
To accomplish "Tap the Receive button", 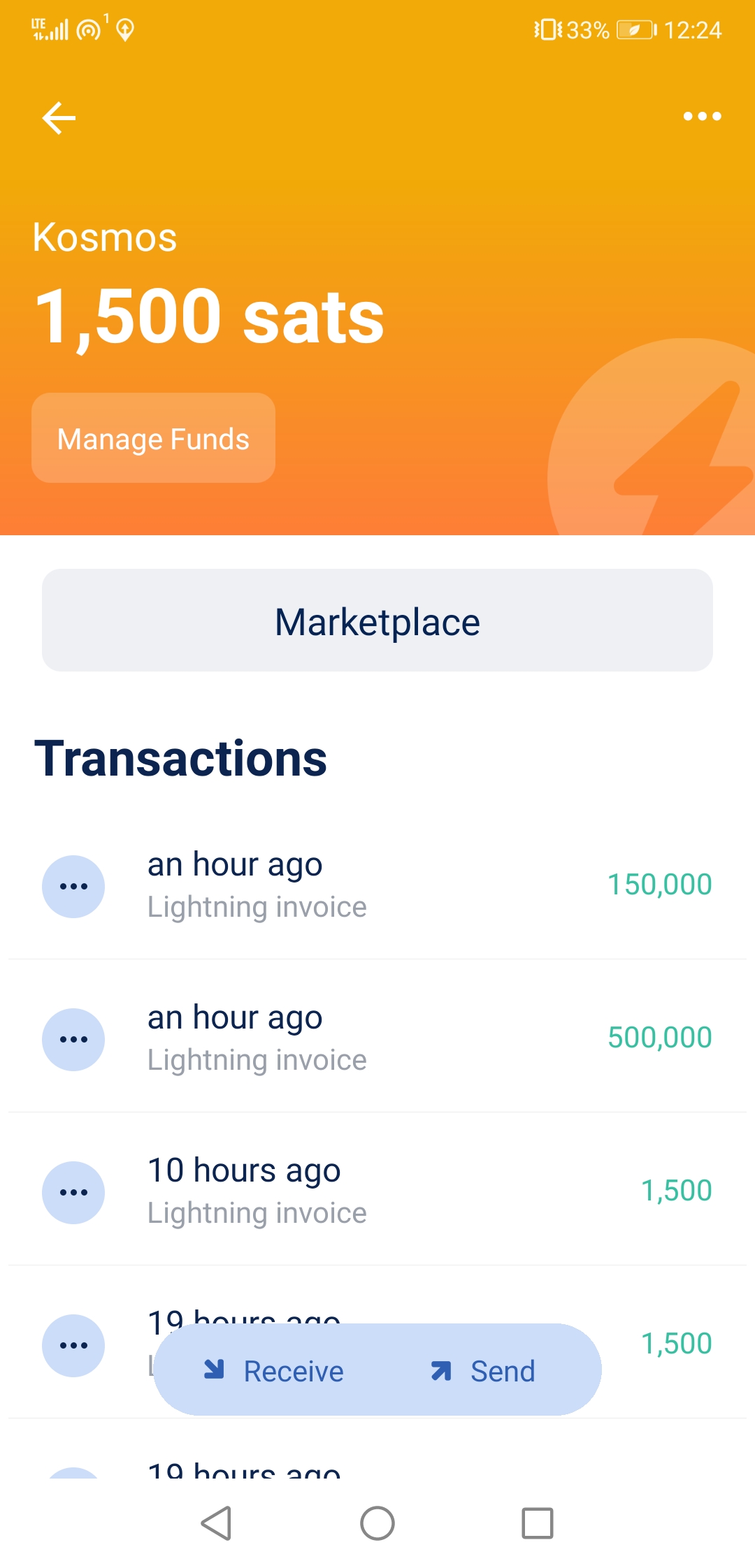I will [x=274, y=1371].
